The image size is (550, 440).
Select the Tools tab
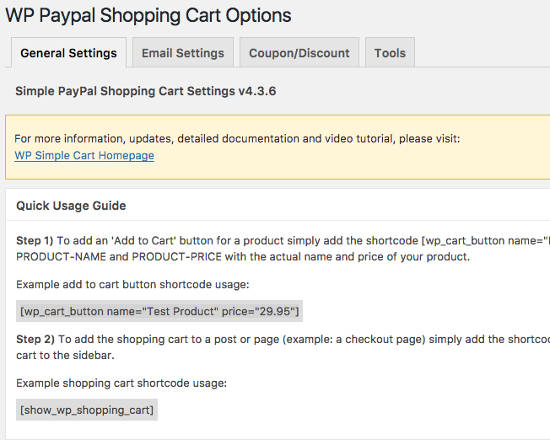tap(390, 53)
